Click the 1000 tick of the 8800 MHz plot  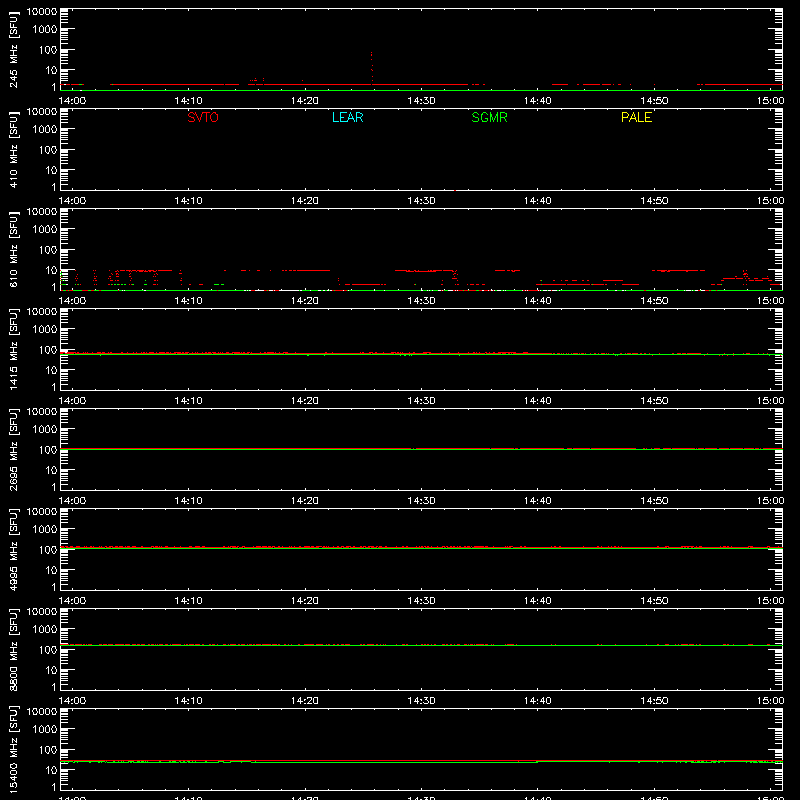[x=45, y=630]
